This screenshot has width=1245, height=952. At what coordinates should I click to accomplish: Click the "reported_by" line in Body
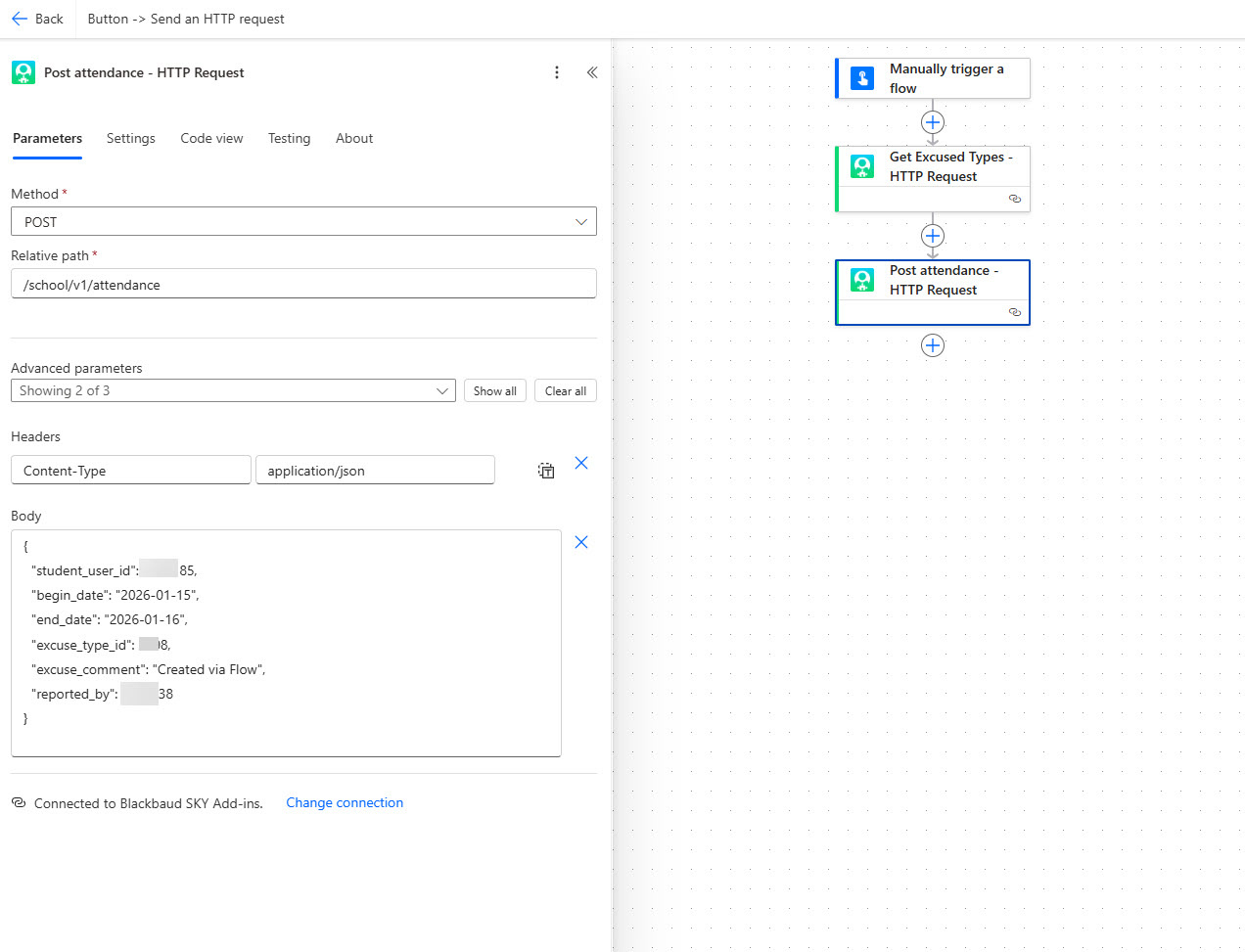point(103,694)
